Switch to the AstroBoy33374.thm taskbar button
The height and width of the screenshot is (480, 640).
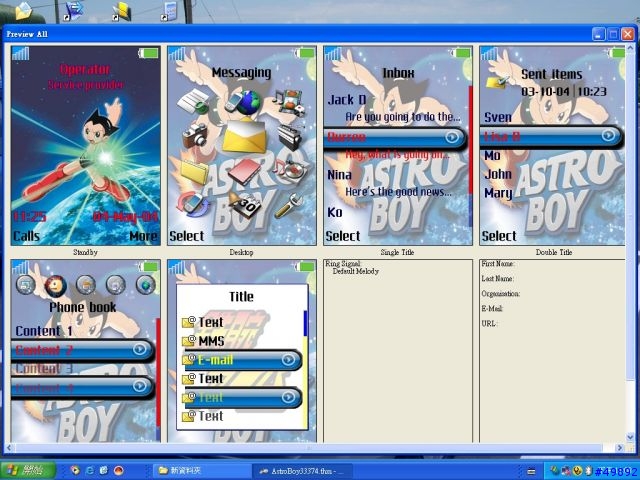coord(302,471)
